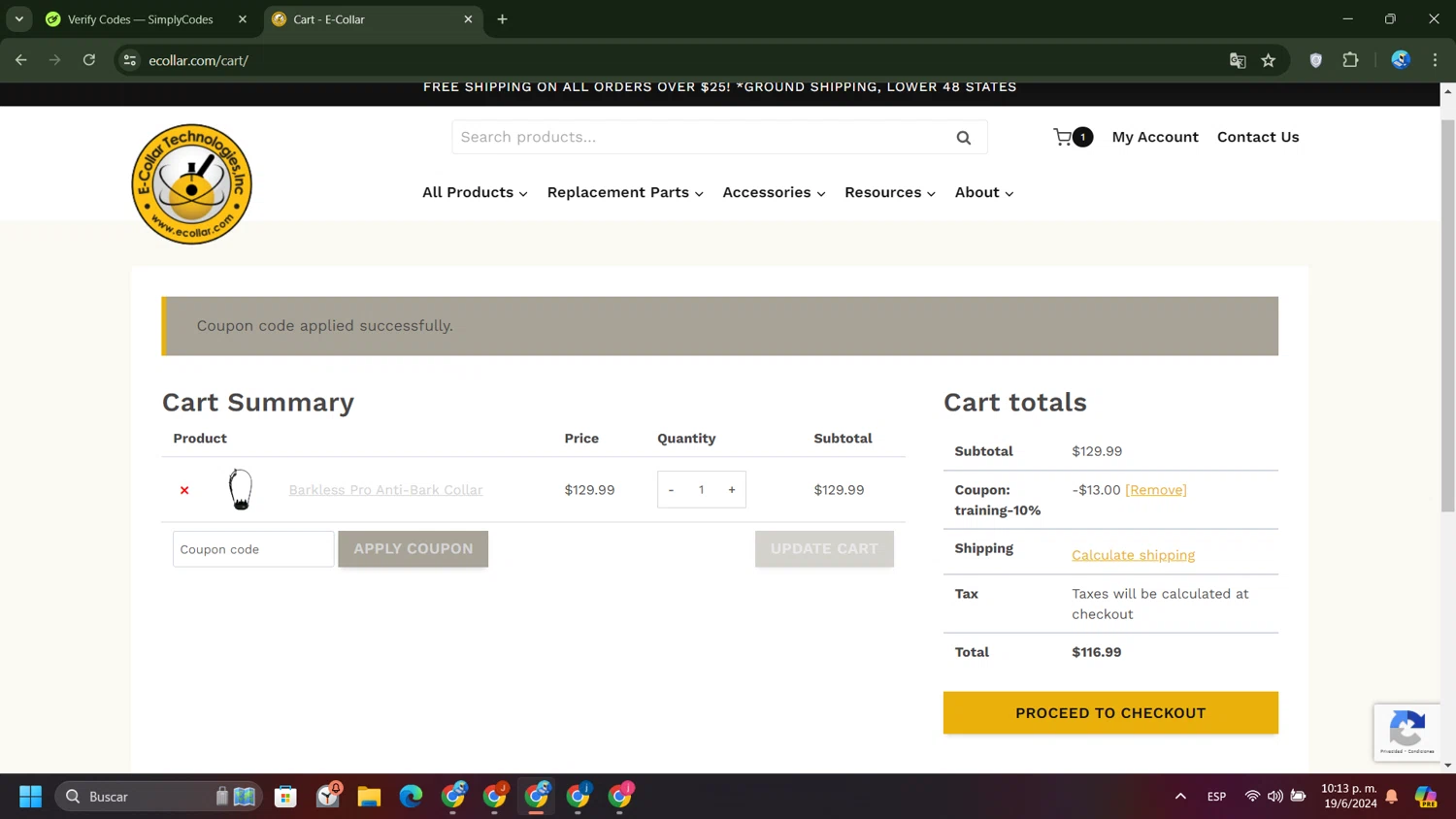The image size is (1456, 819).
Task: Open File Explorer from taskbar
Action: click(369, 797)
